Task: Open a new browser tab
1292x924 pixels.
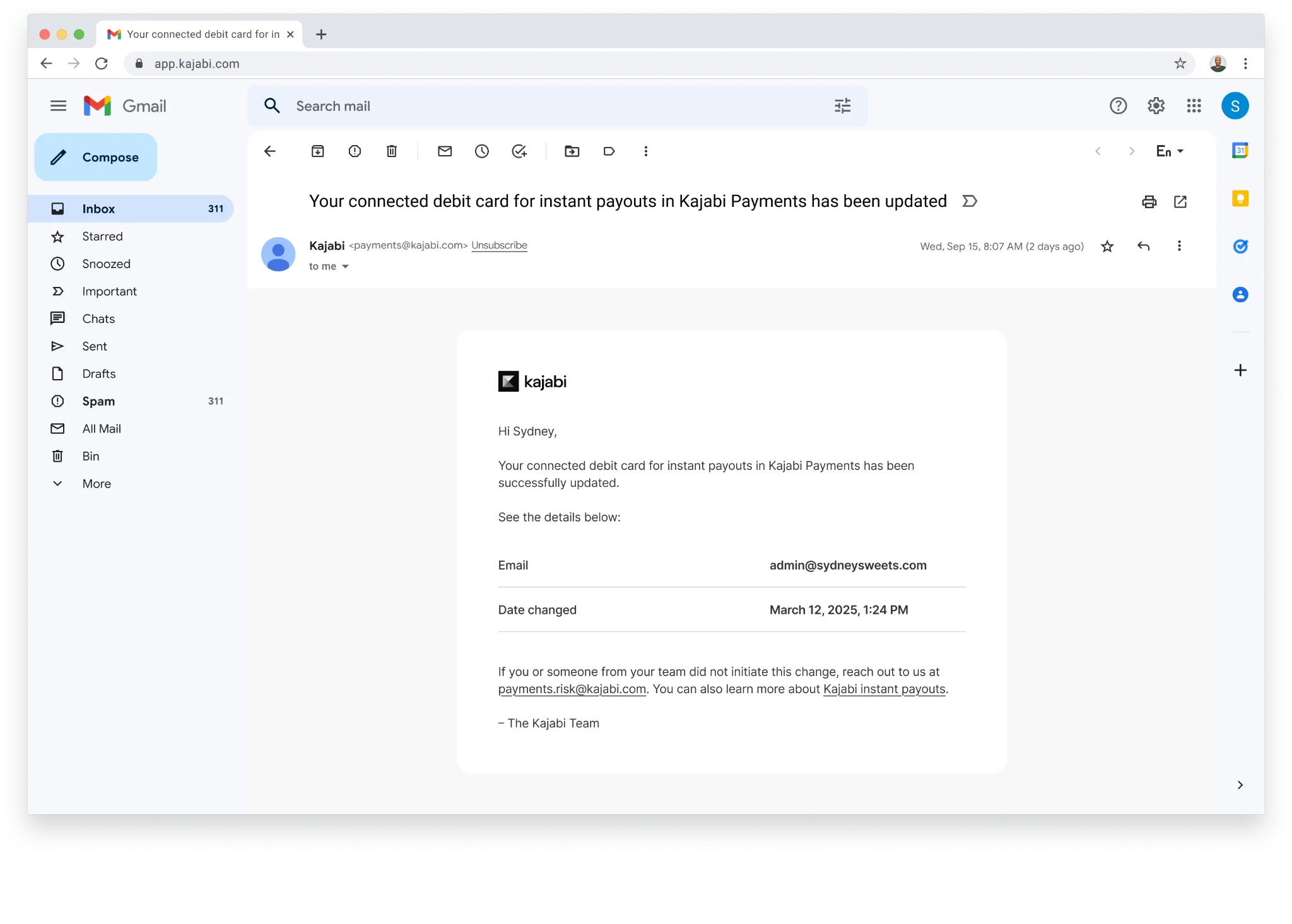Action: (321, 34)
